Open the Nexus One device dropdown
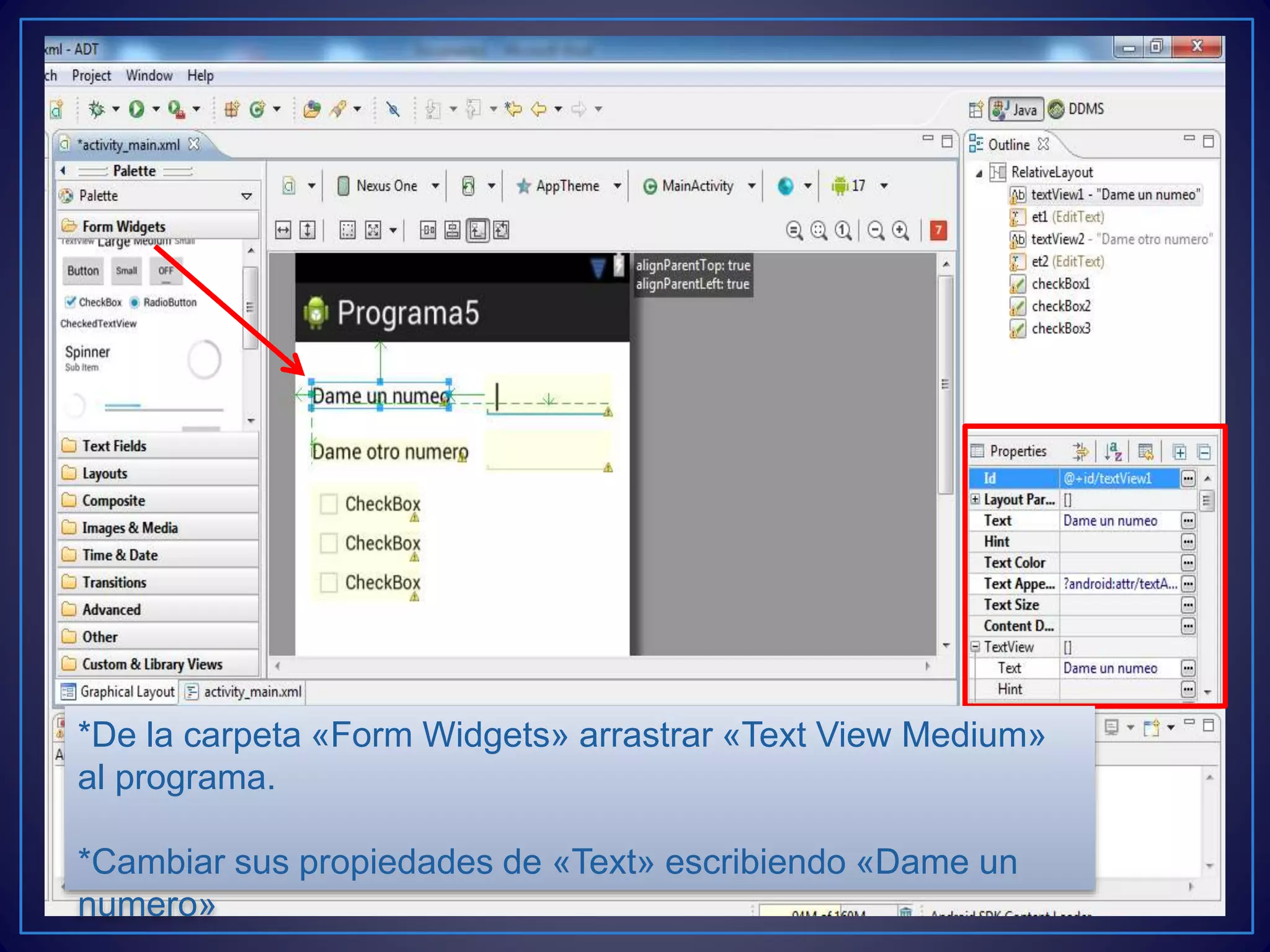1270x952 pixels. coord(435,186)
